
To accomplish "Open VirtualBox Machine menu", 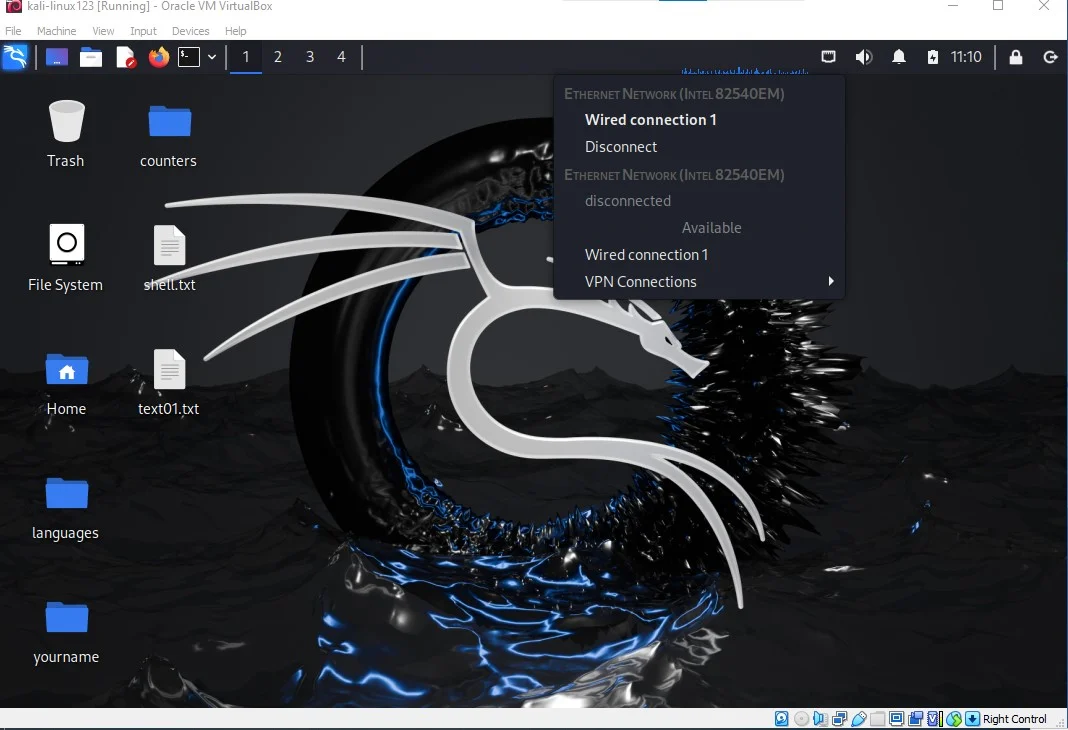I will coord(57,31).
